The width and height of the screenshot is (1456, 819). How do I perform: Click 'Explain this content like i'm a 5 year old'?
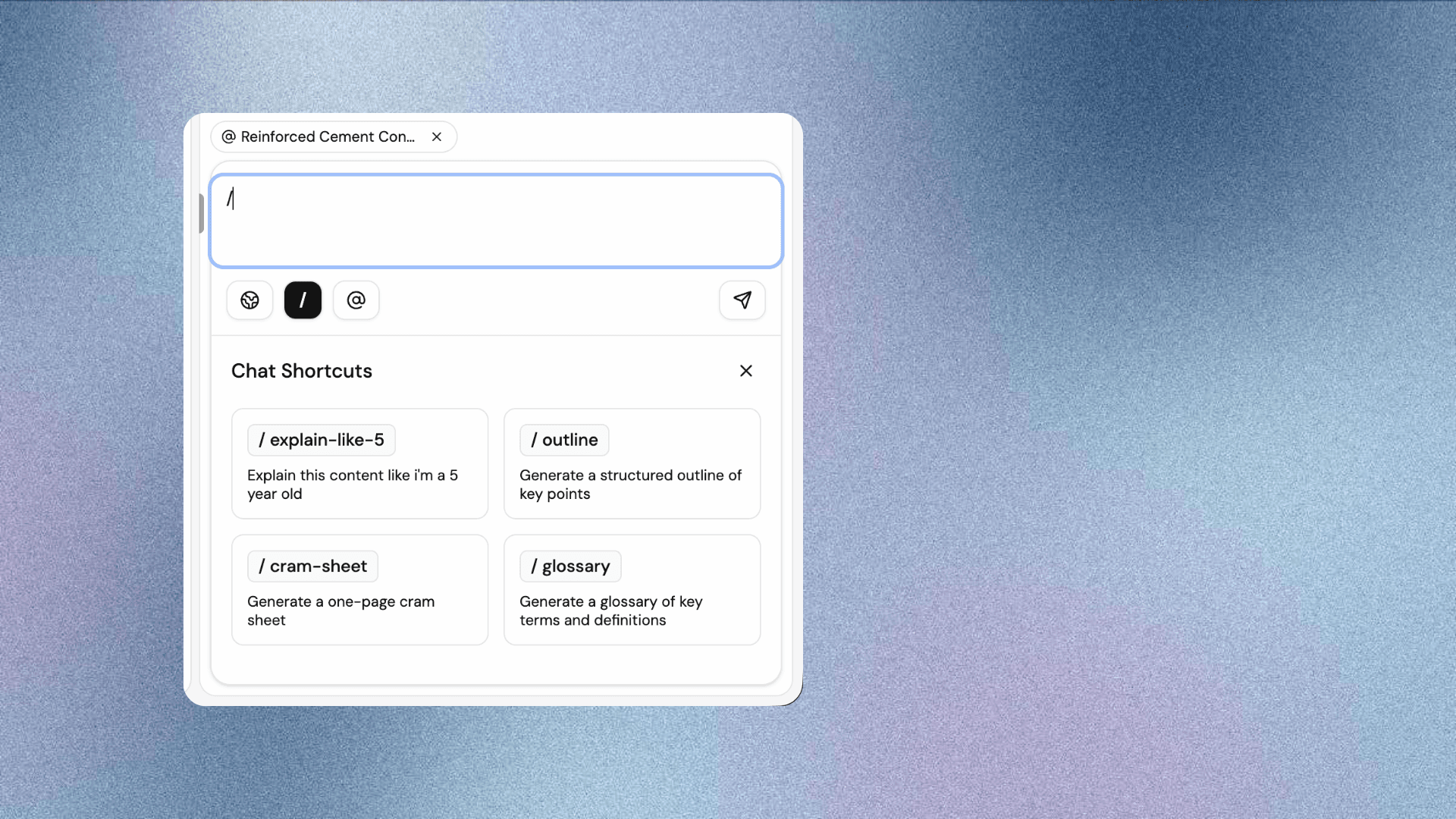point(353,485)
